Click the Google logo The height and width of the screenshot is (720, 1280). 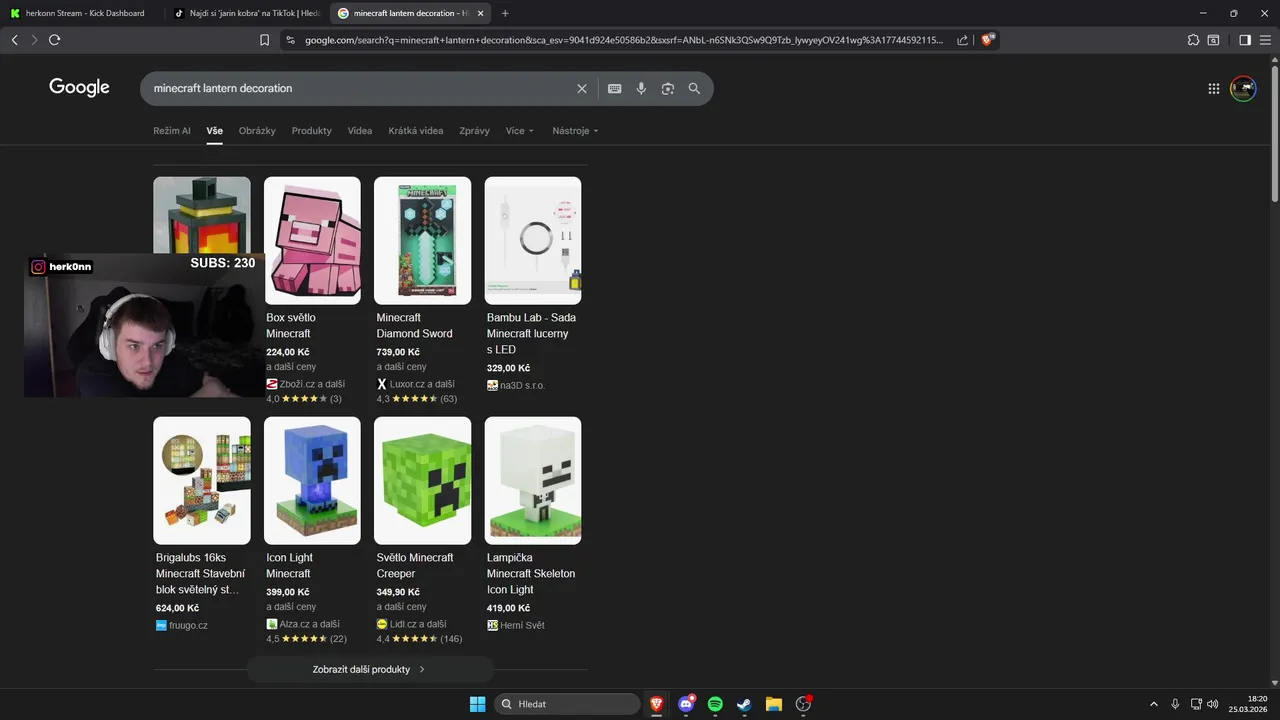(79, 88)
